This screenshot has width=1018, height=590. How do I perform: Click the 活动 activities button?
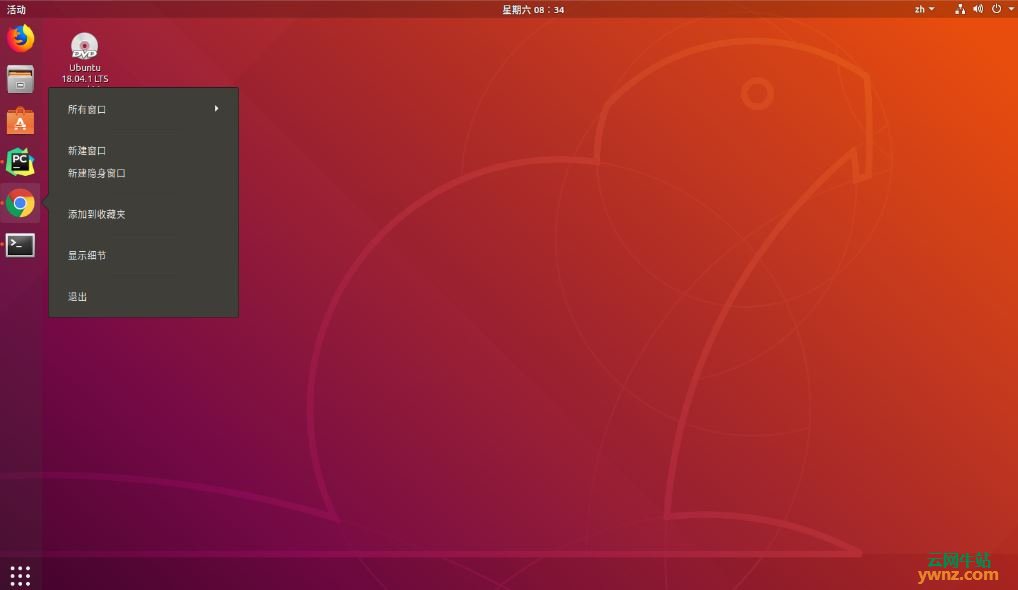[x=16, y=9]
